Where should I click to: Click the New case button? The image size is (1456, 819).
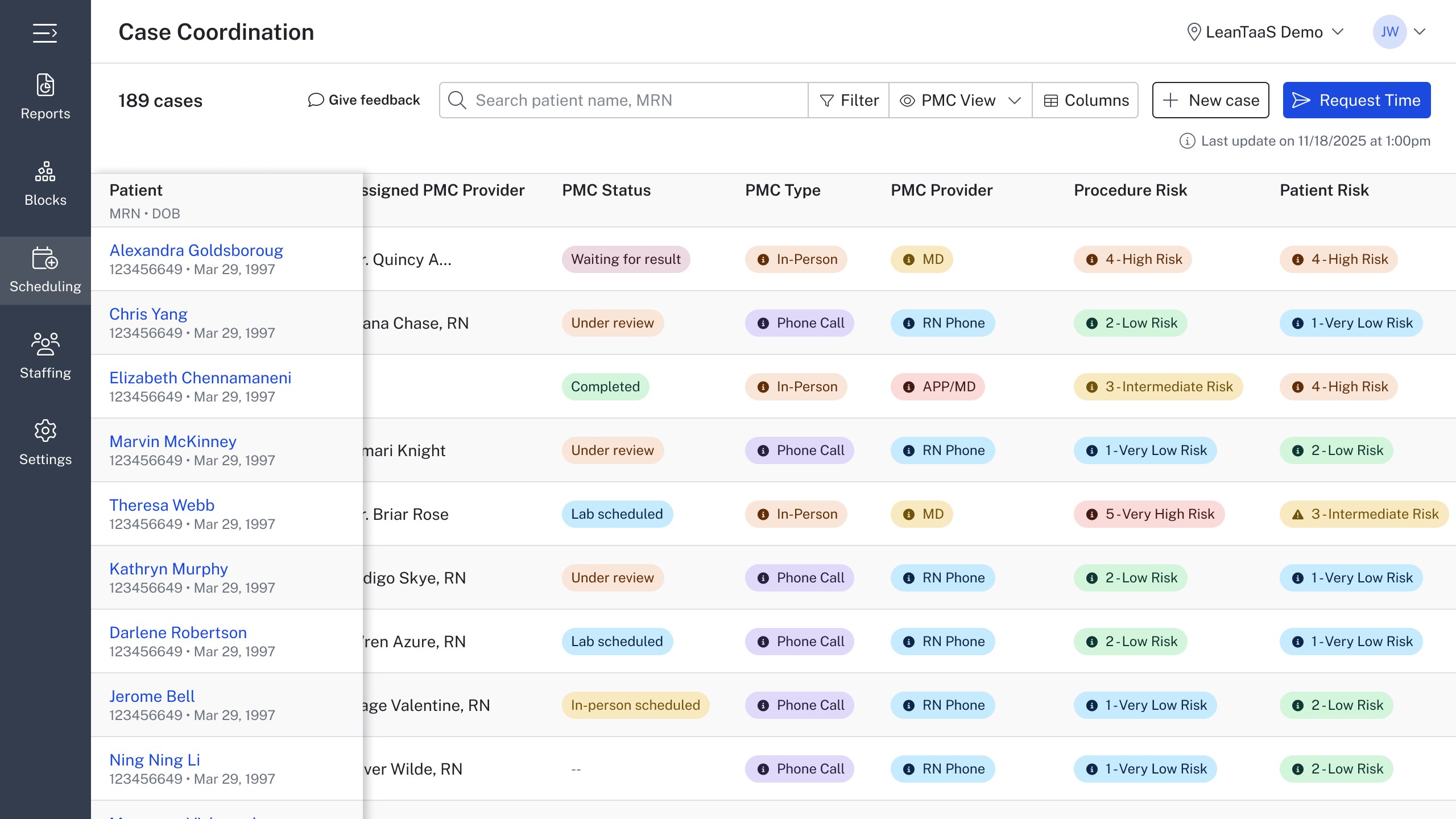(1210, 100)
